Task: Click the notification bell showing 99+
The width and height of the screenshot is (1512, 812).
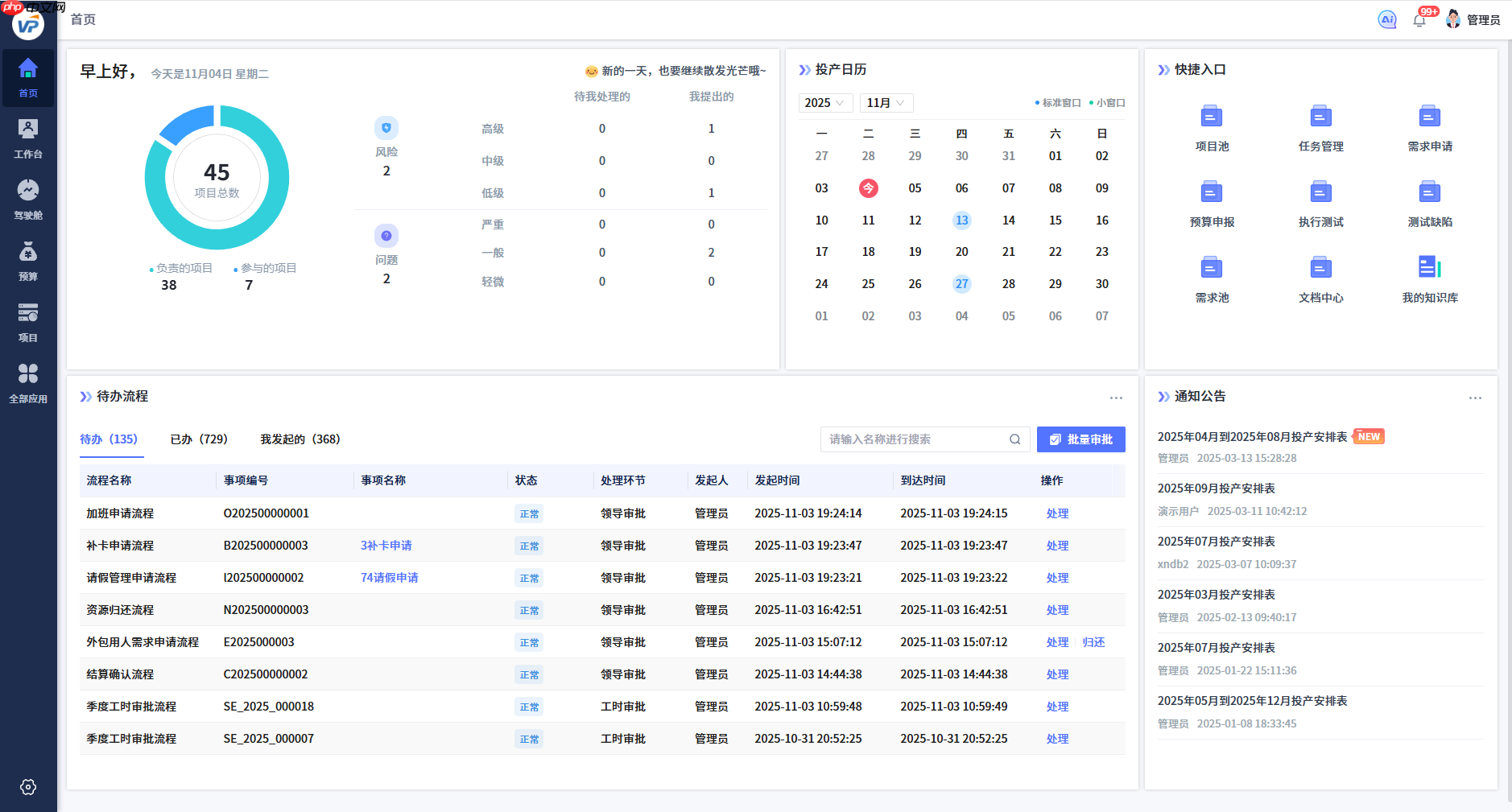Action: (1419, 19)
